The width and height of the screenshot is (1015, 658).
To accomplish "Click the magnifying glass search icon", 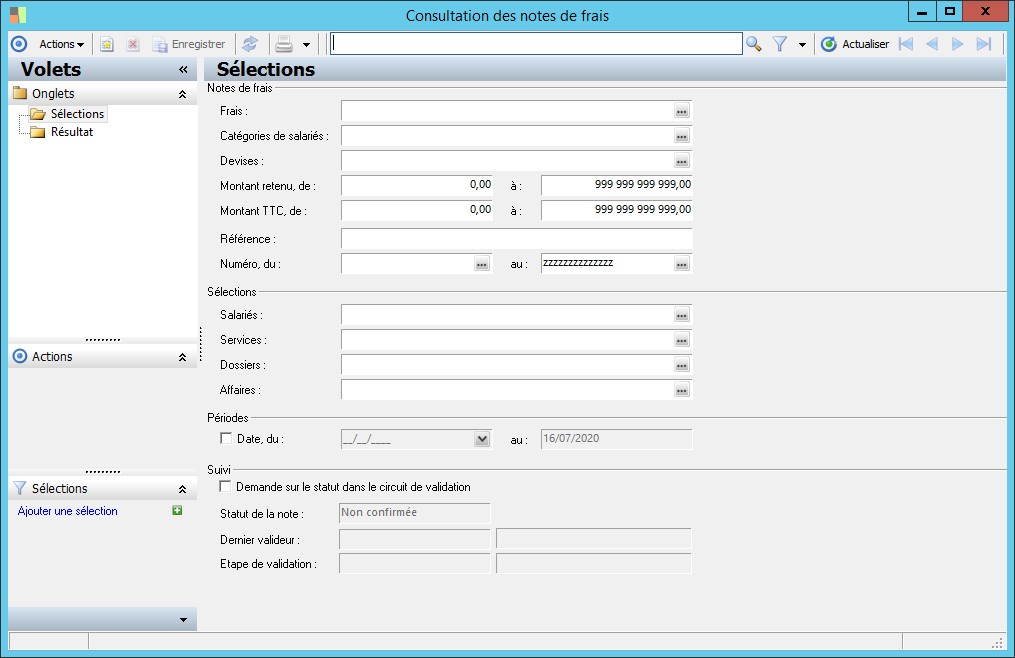I will (x=754, y=44).
